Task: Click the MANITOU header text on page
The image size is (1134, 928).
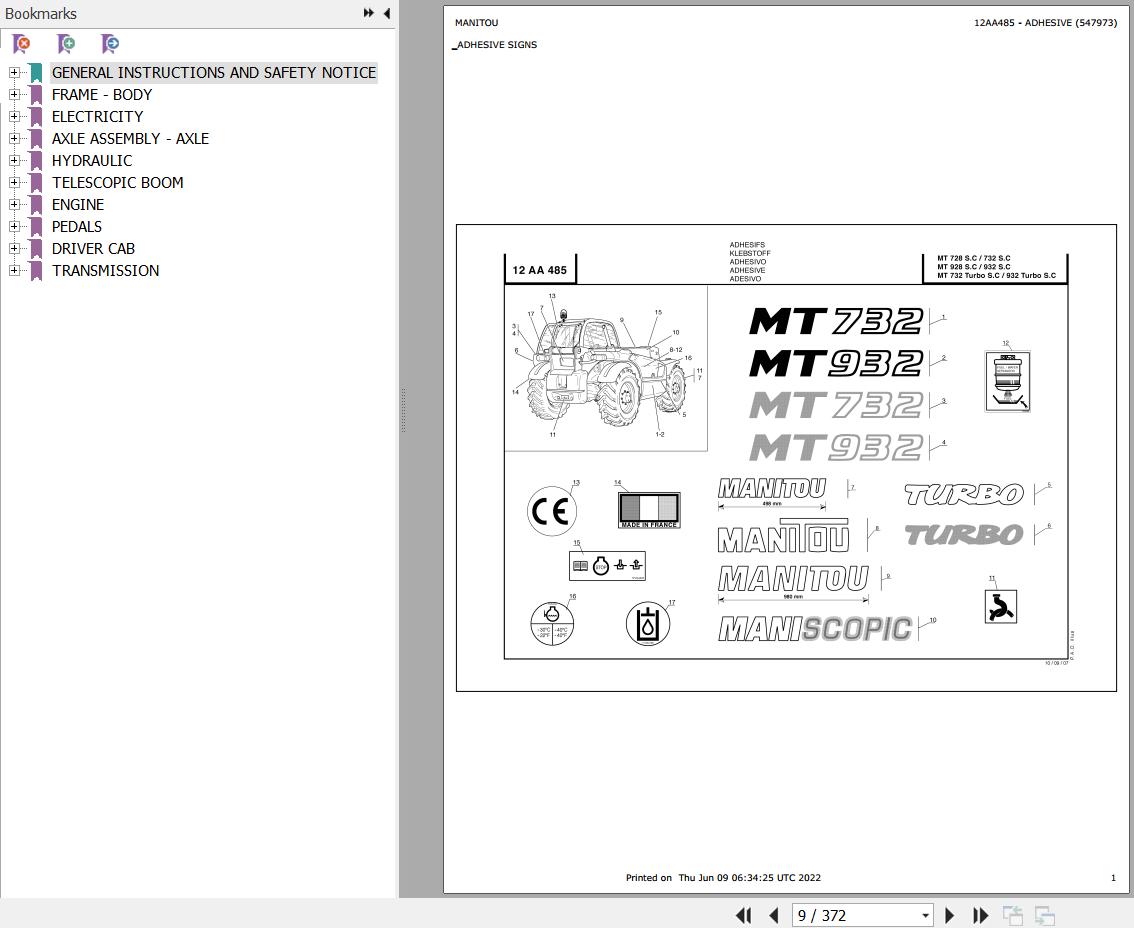Action: 477,23
